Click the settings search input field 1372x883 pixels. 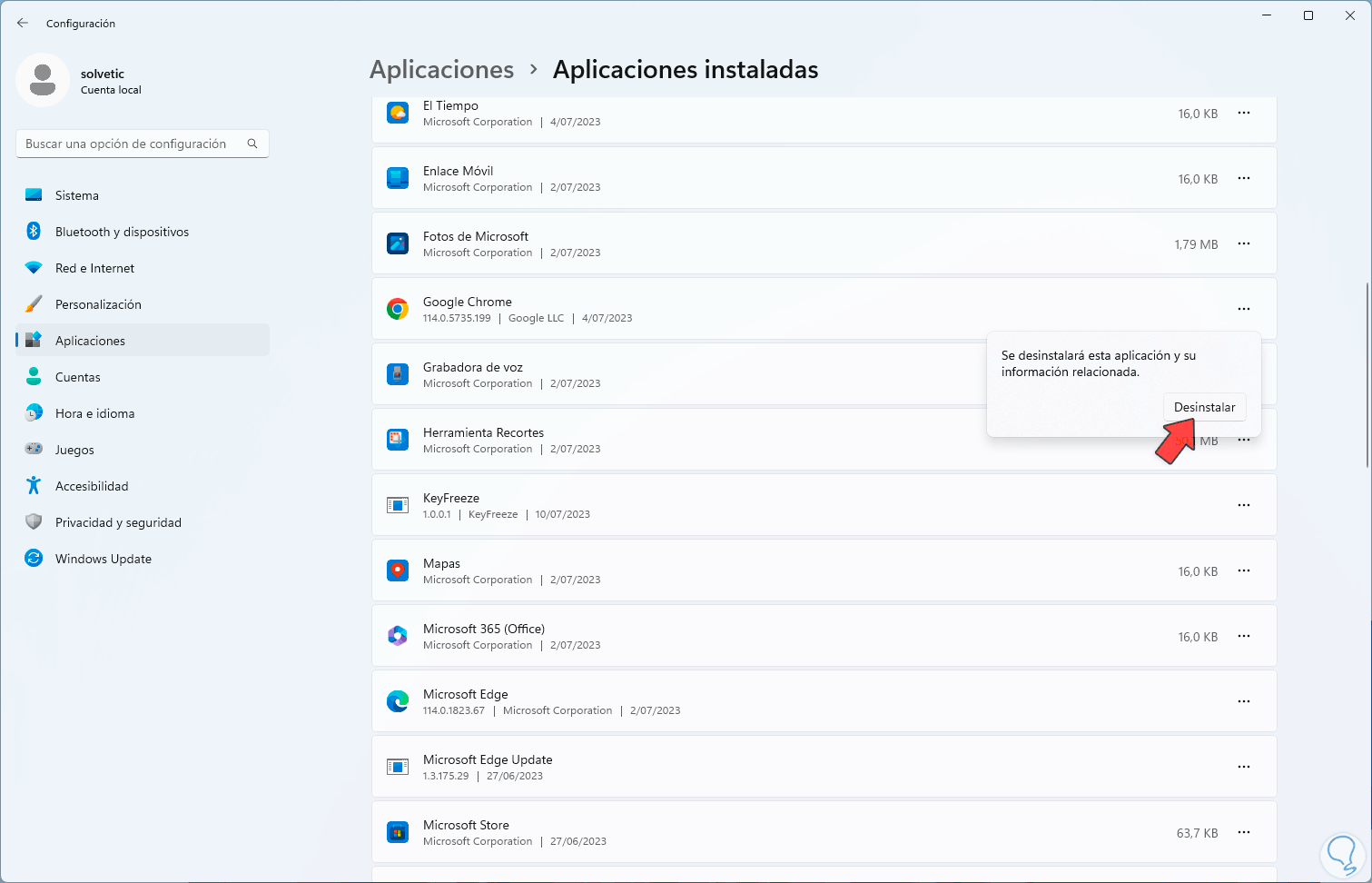point(143,144)
